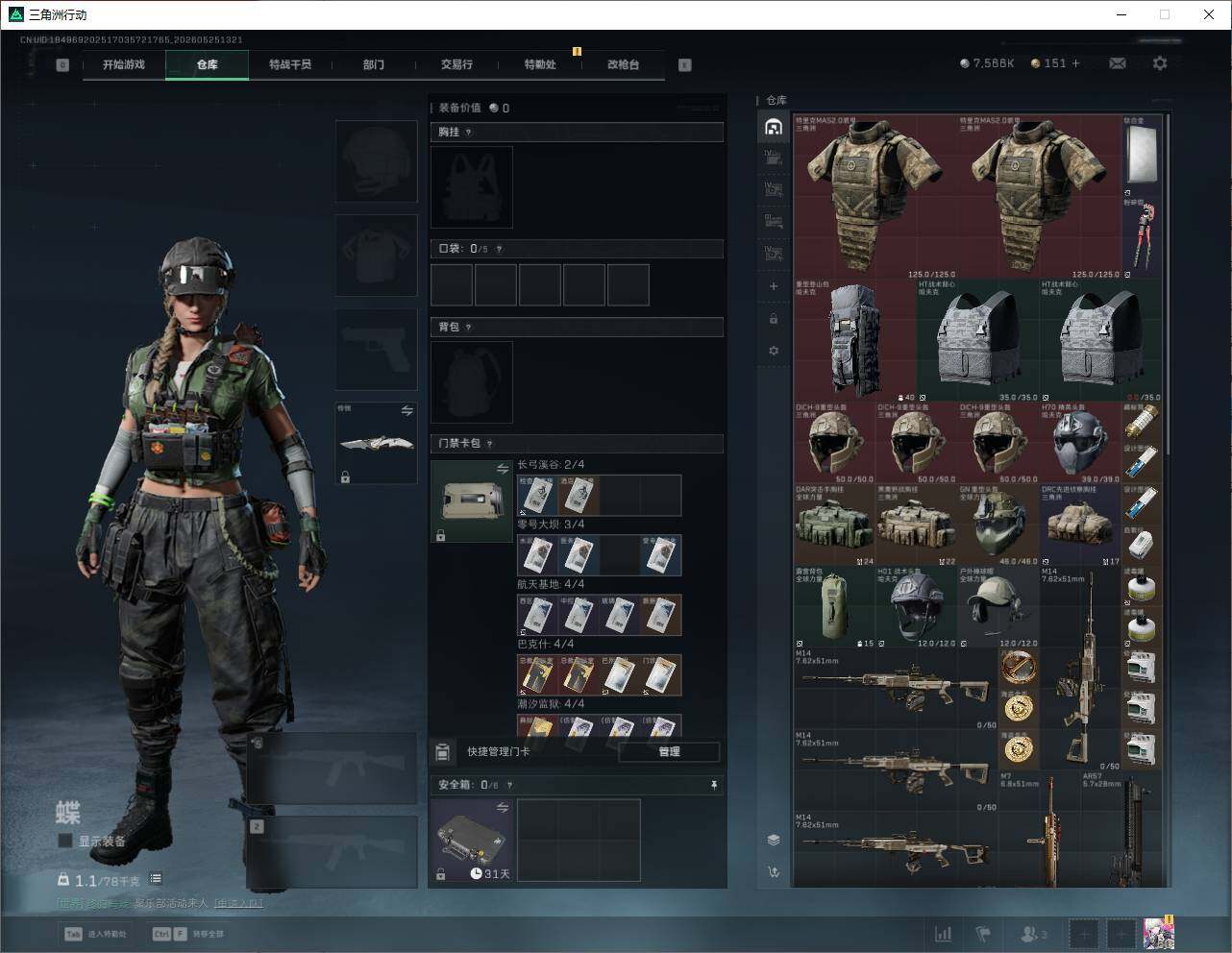Select the main warehouse home icon
The image size is (1232, 953).
[x=774, y=127]
